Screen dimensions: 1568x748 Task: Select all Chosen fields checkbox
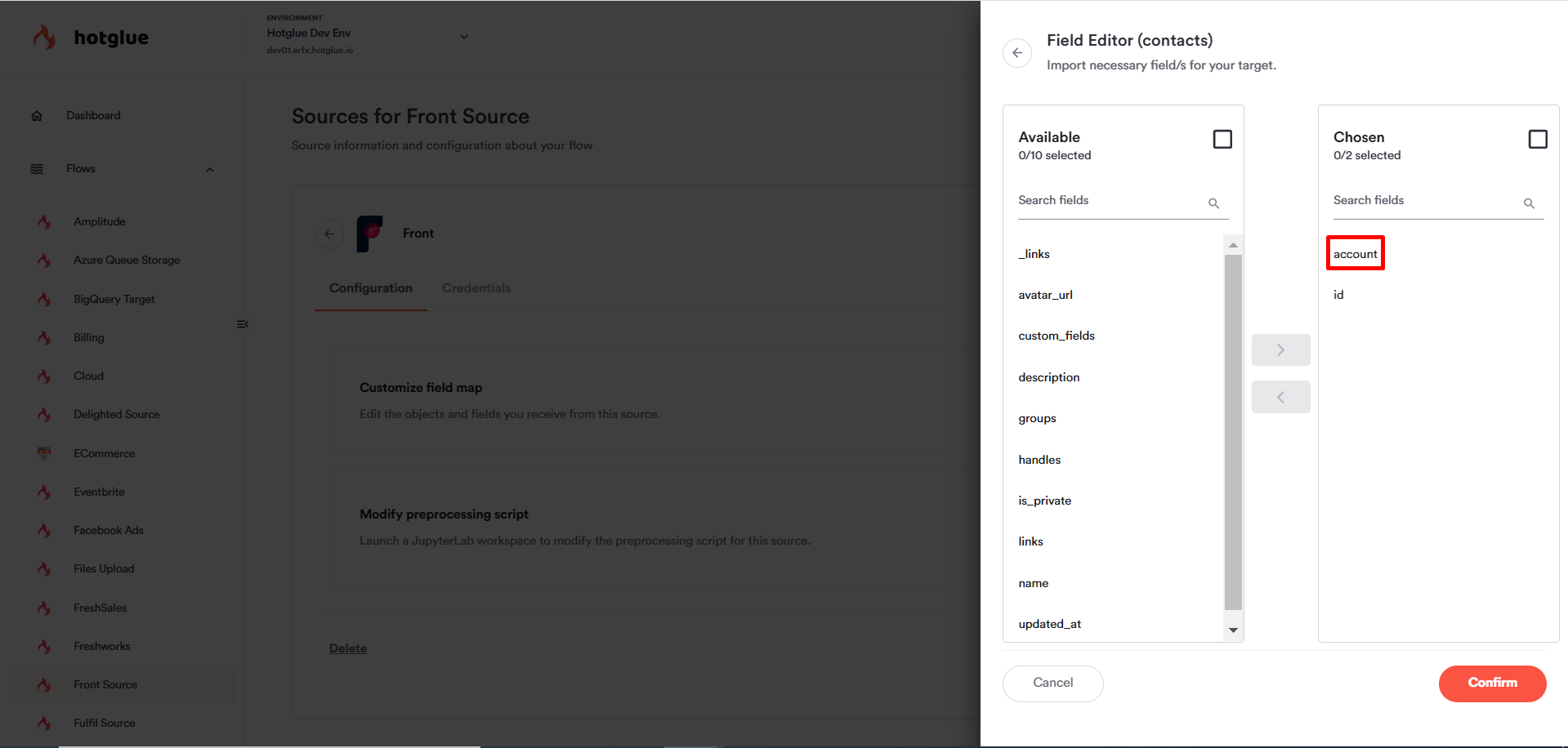[1538, 140]
